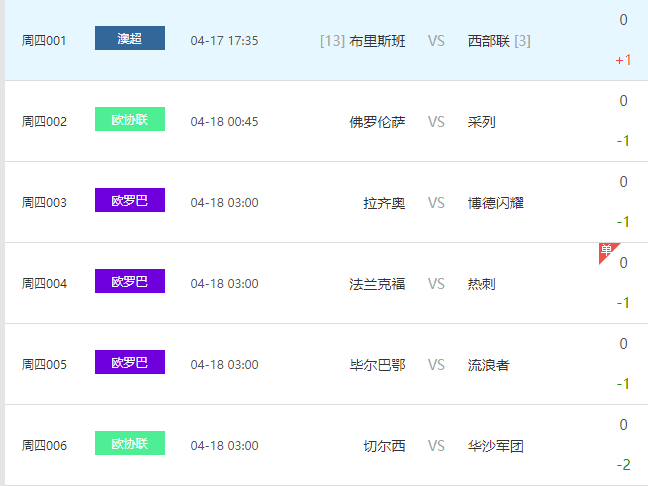
Task: Select the 欧罗巴 league tag on 周四003
Action: click(130, 200)
